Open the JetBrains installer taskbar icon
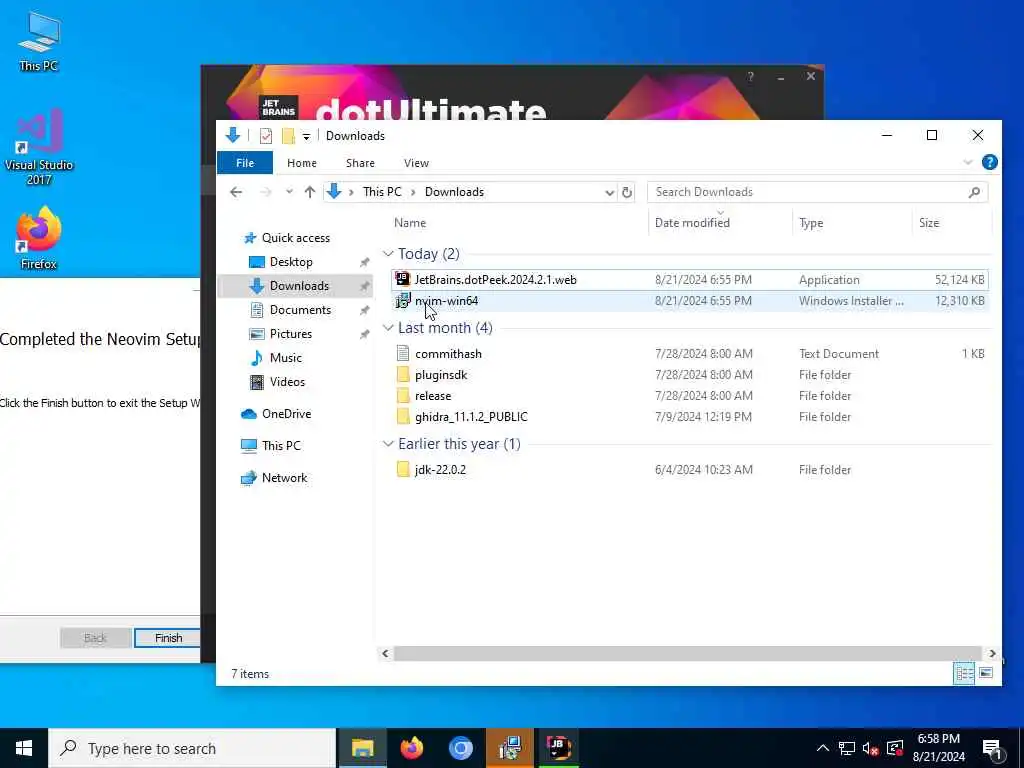This screenshot has height=768, width=1024. pyautogui.click(x=558, y=748)
